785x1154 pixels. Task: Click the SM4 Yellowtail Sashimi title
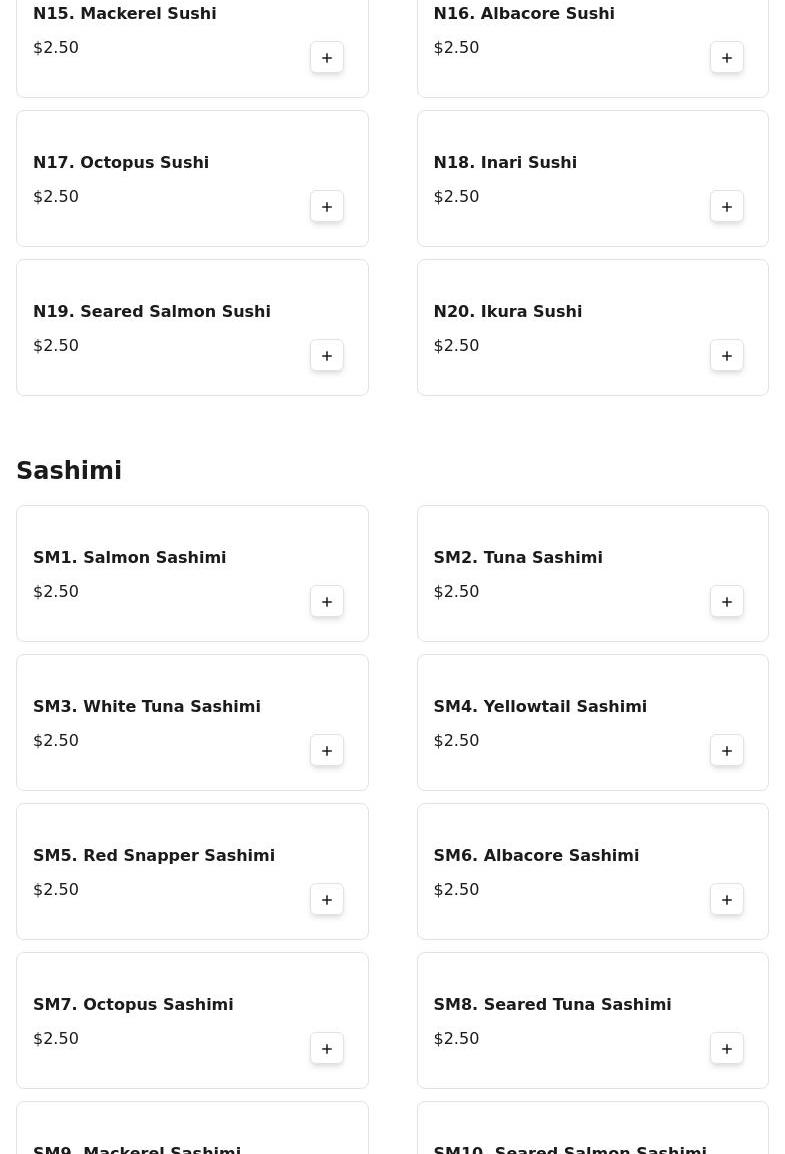click(540, 707)
